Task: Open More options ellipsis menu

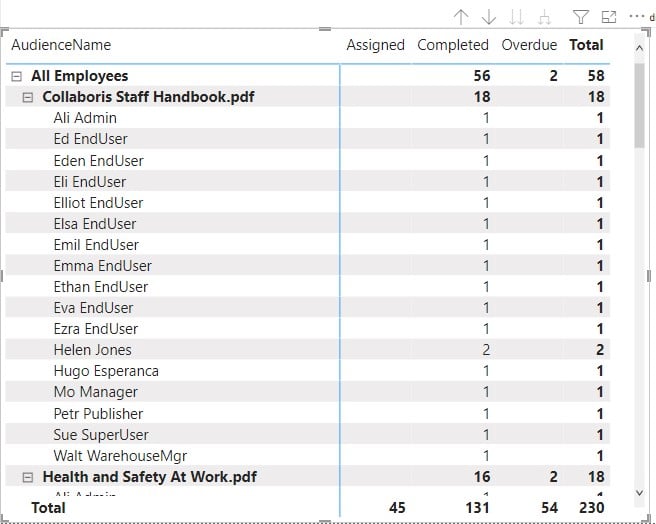Action: click(635, 17)
